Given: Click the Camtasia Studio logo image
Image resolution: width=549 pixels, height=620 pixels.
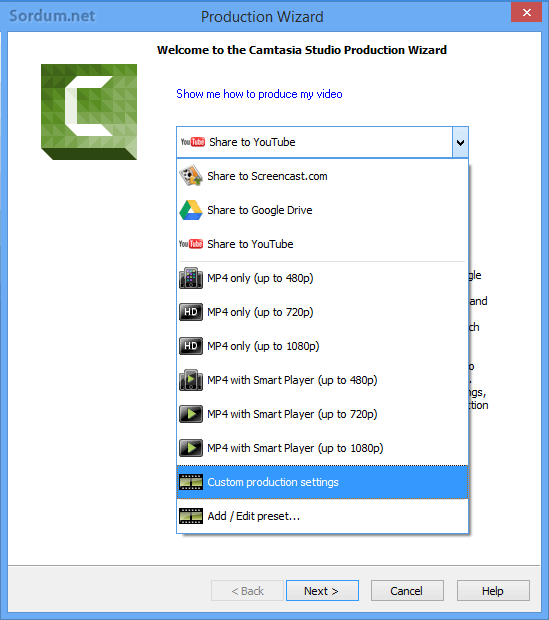Looking at the screenshot, I should click(89, 112).
